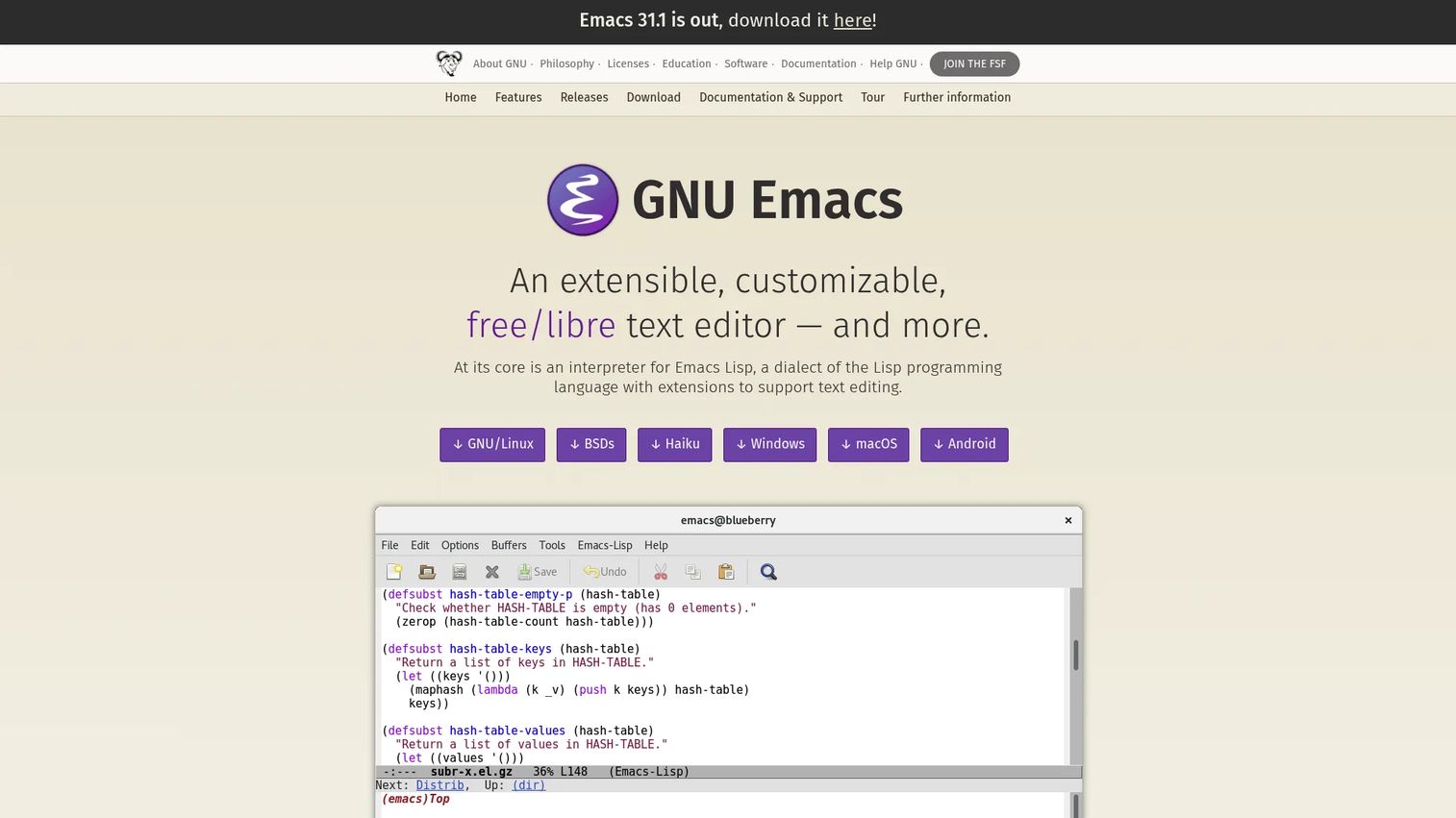
Task: Open the About GNU link
Action: coord(500,63)
